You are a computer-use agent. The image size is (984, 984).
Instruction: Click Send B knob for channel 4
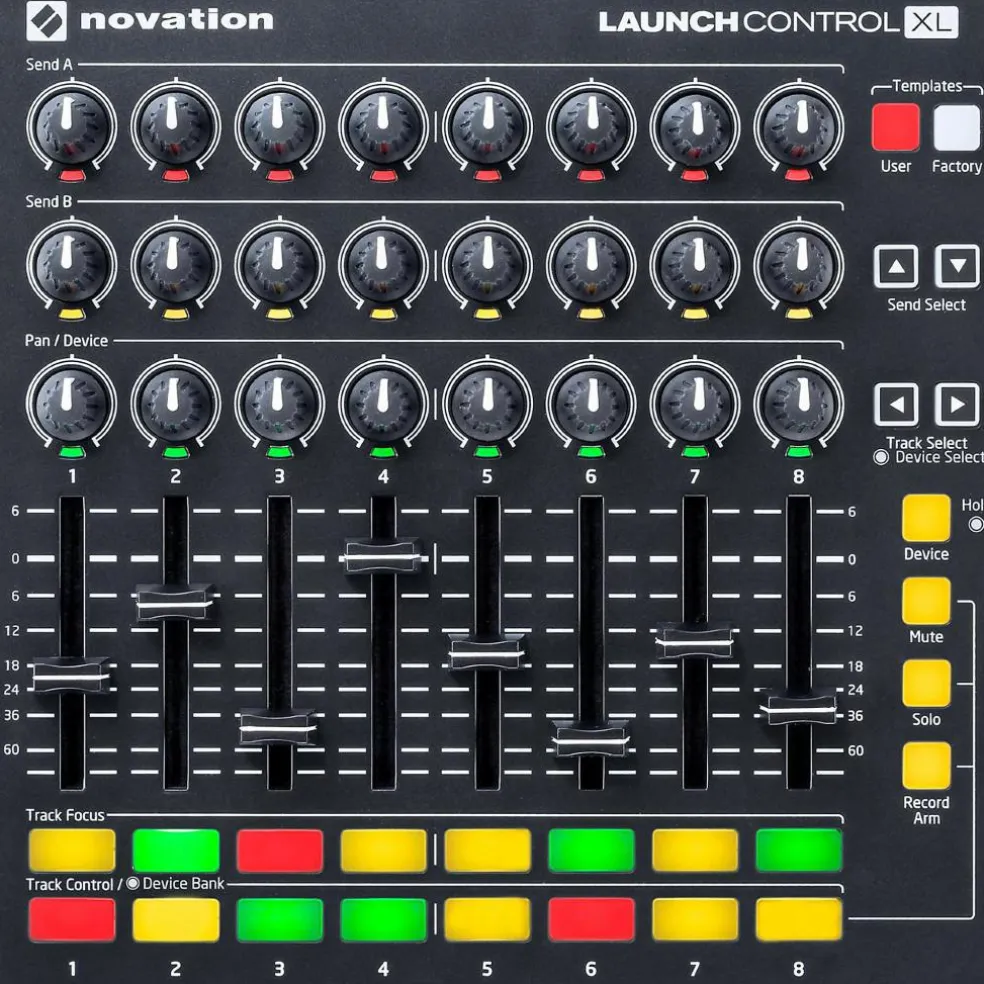click(383, 265)
